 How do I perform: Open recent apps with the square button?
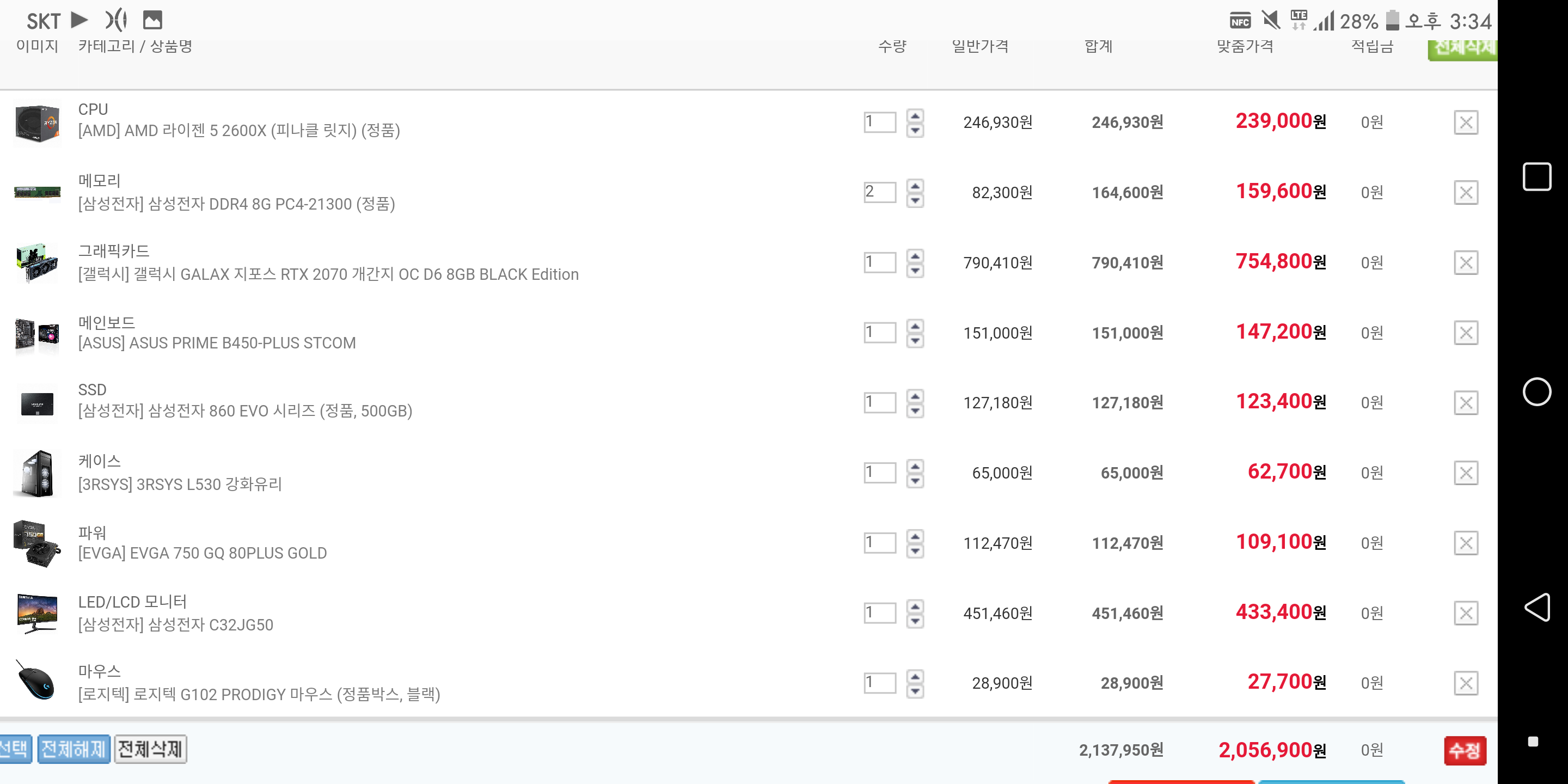1536,176
